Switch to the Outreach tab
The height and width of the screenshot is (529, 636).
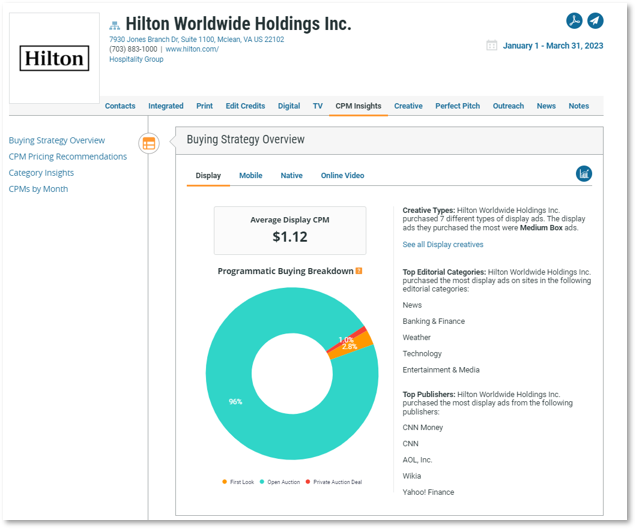point(508,106)
